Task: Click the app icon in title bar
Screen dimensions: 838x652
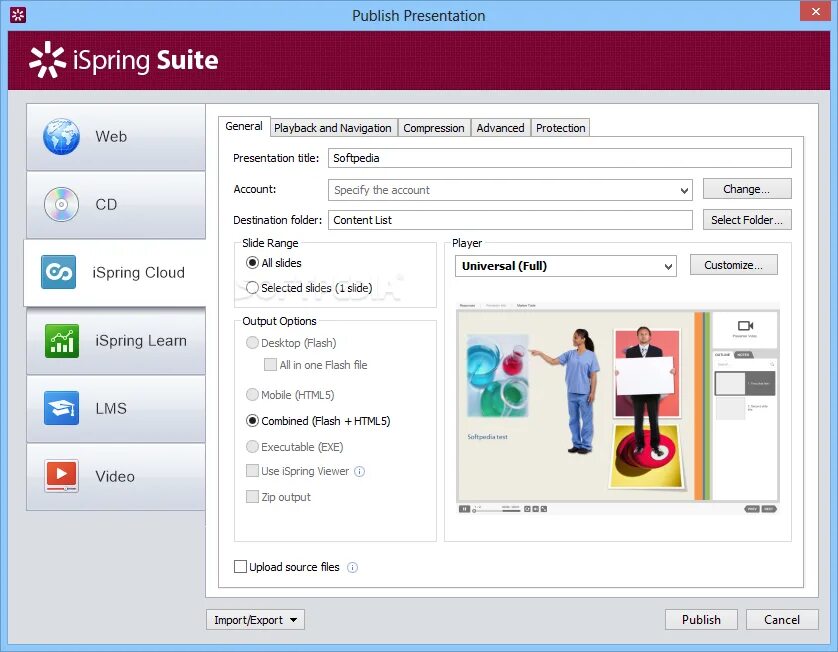Action: (x=18, y=15)
